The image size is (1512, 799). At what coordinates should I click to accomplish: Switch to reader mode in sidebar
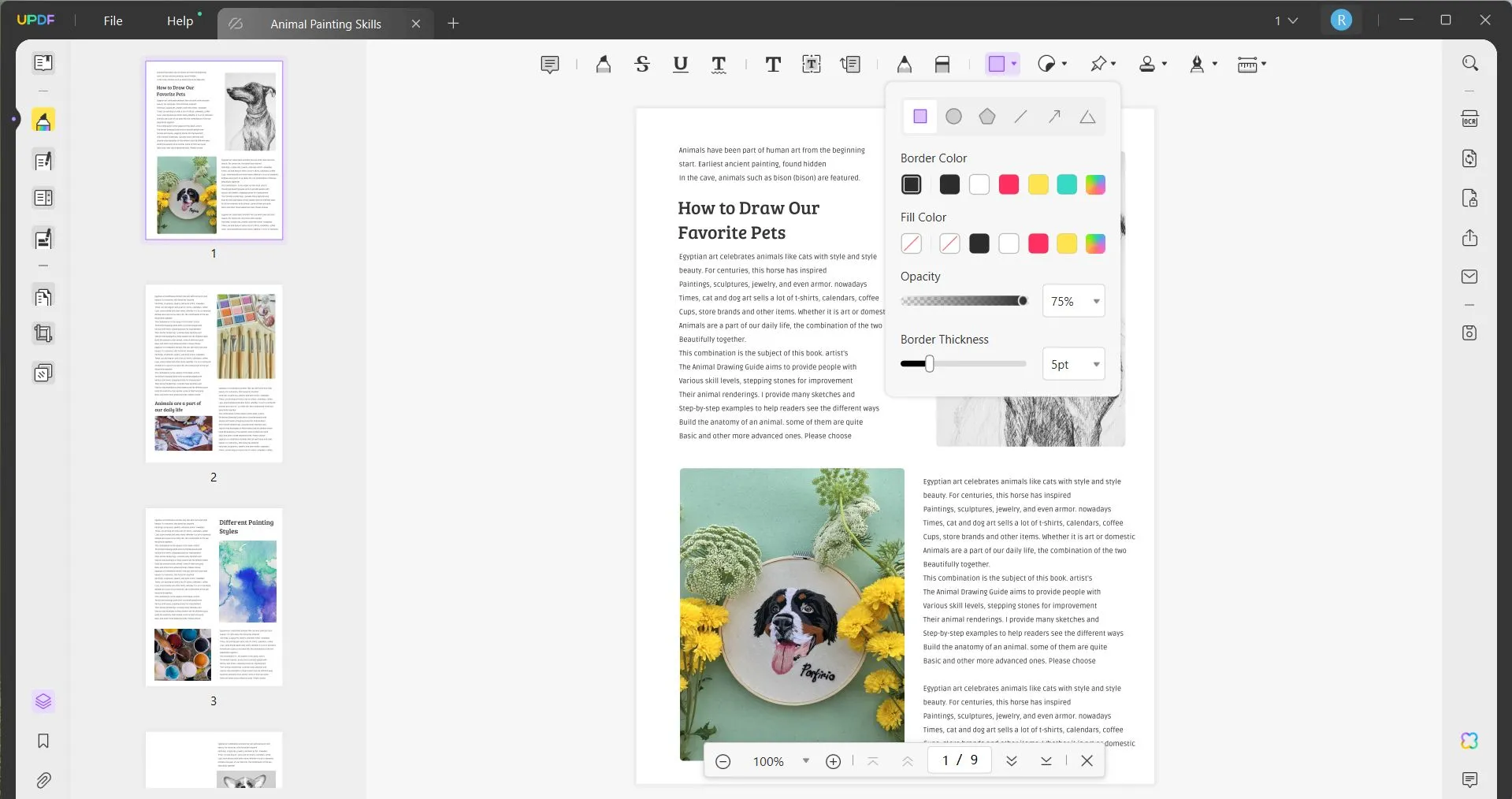(x=43, y=63)
